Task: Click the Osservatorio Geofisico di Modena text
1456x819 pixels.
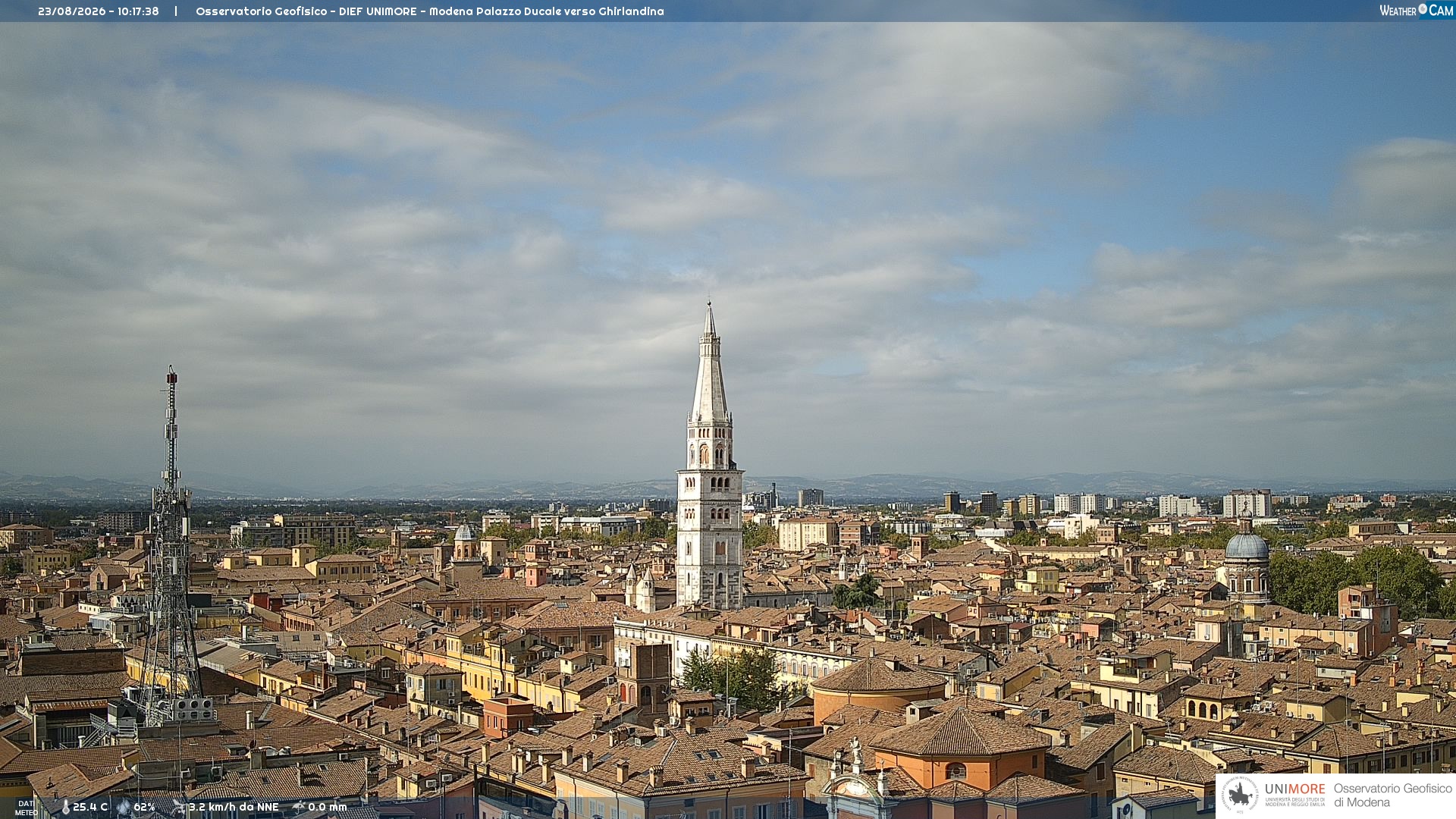Action: (1392, 795)
